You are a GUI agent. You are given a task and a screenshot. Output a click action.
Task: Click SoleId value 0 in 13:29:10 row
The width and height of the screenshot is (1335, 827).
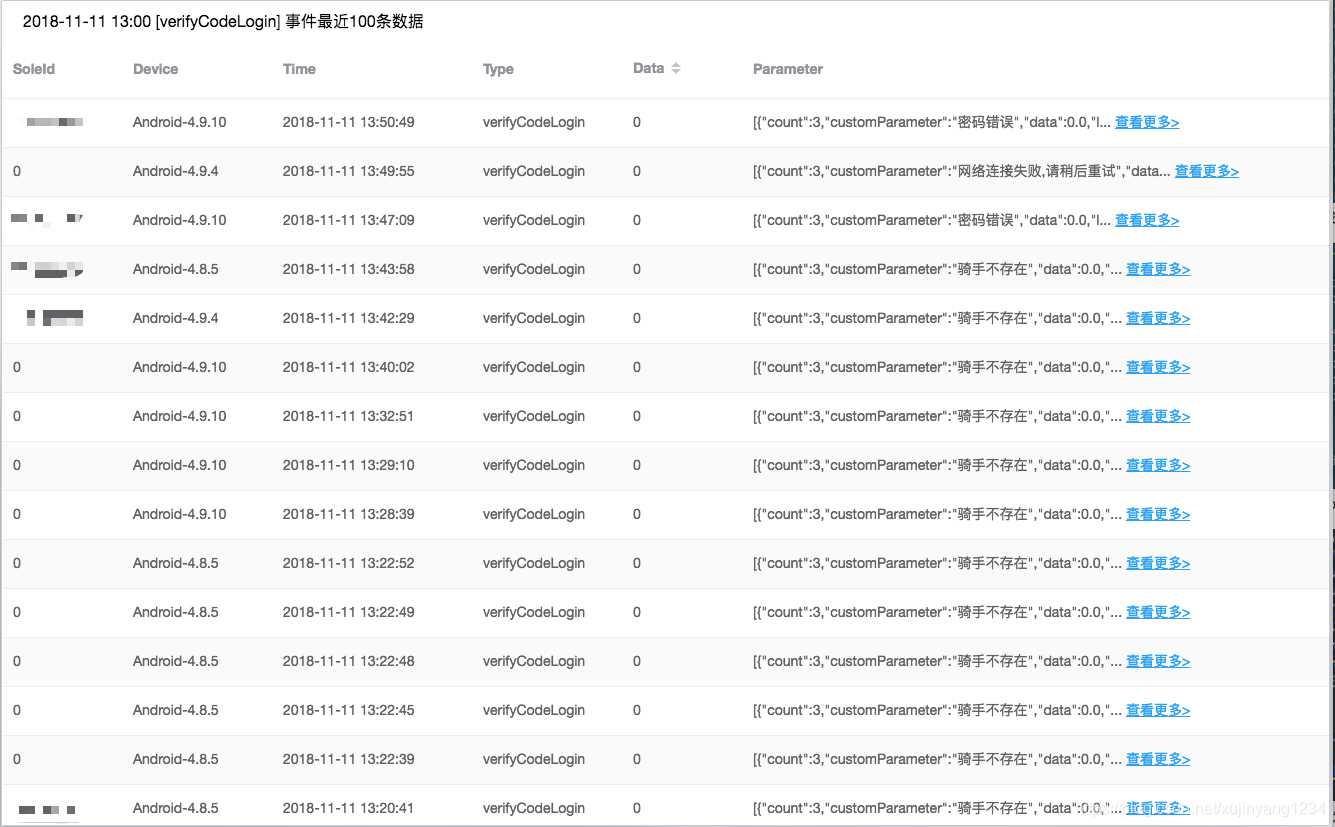click(x=17, y=465)
